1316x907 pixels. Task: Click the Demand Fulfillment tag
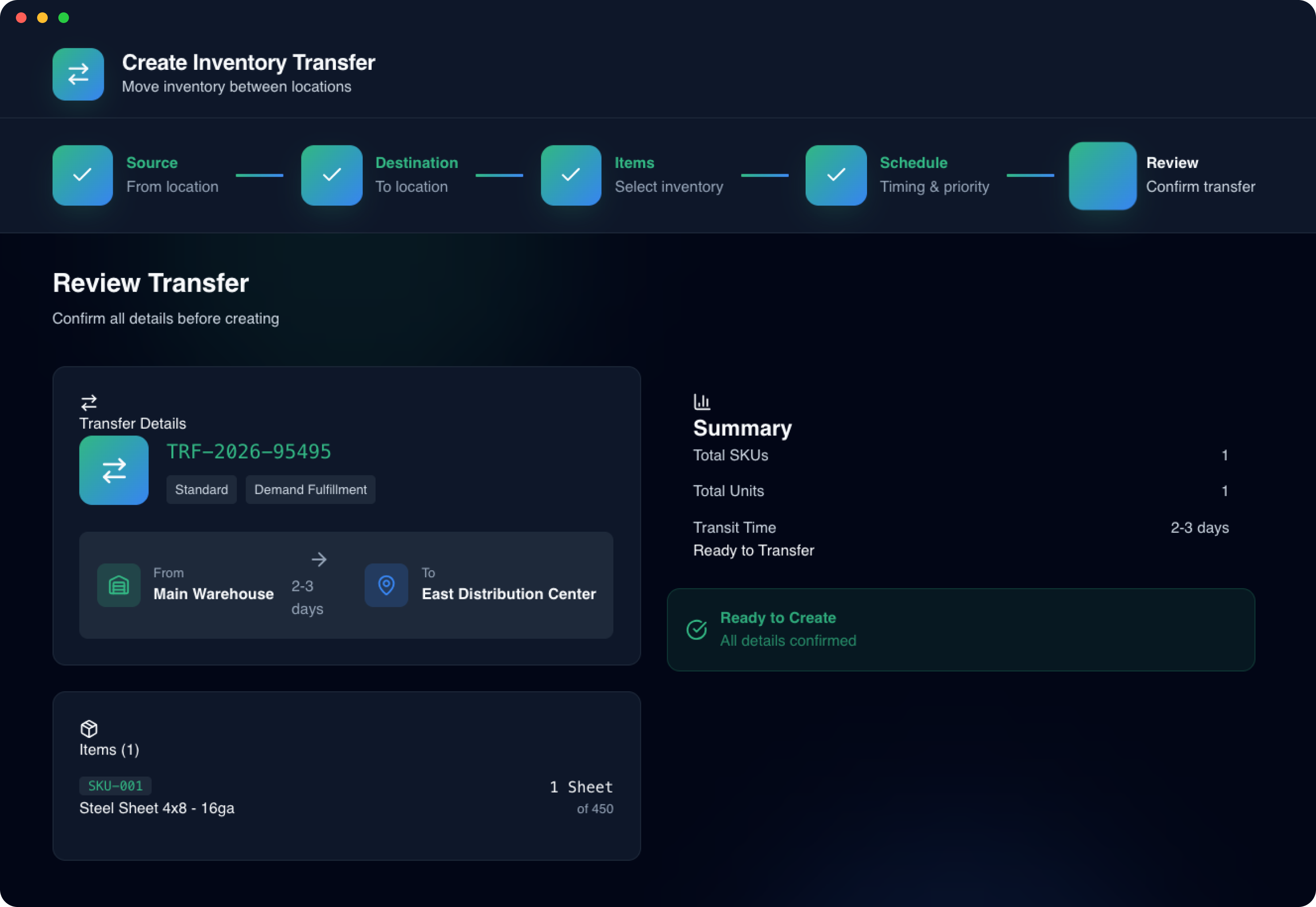pyautogui.click(x=310, y=489)
